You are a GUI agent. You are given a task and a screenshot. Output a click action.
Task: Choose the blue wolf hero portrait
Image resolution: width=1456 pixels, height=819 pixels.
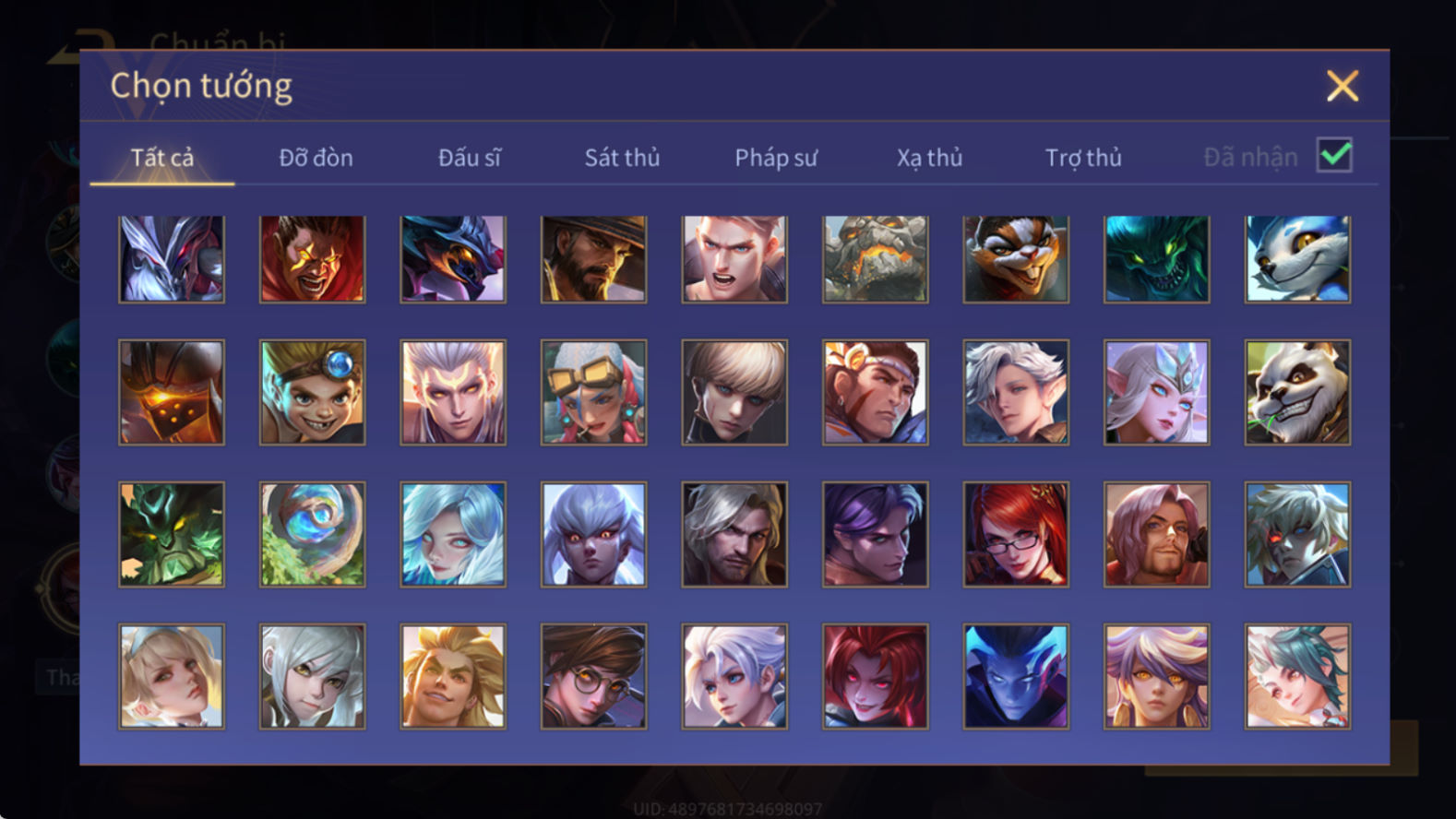tap(1297, 259)
